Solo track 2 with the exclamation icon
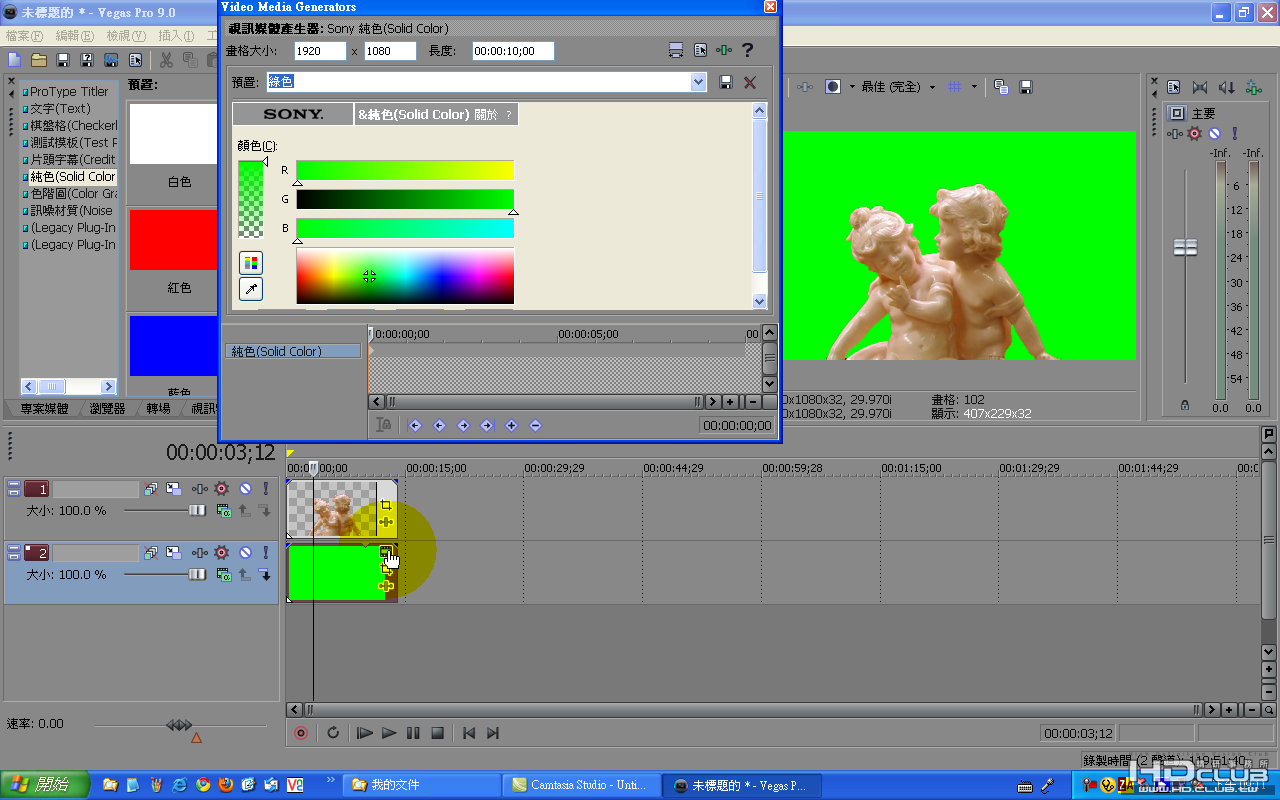Viewport: 1280px width, 800px height. (x=265, y=552)
